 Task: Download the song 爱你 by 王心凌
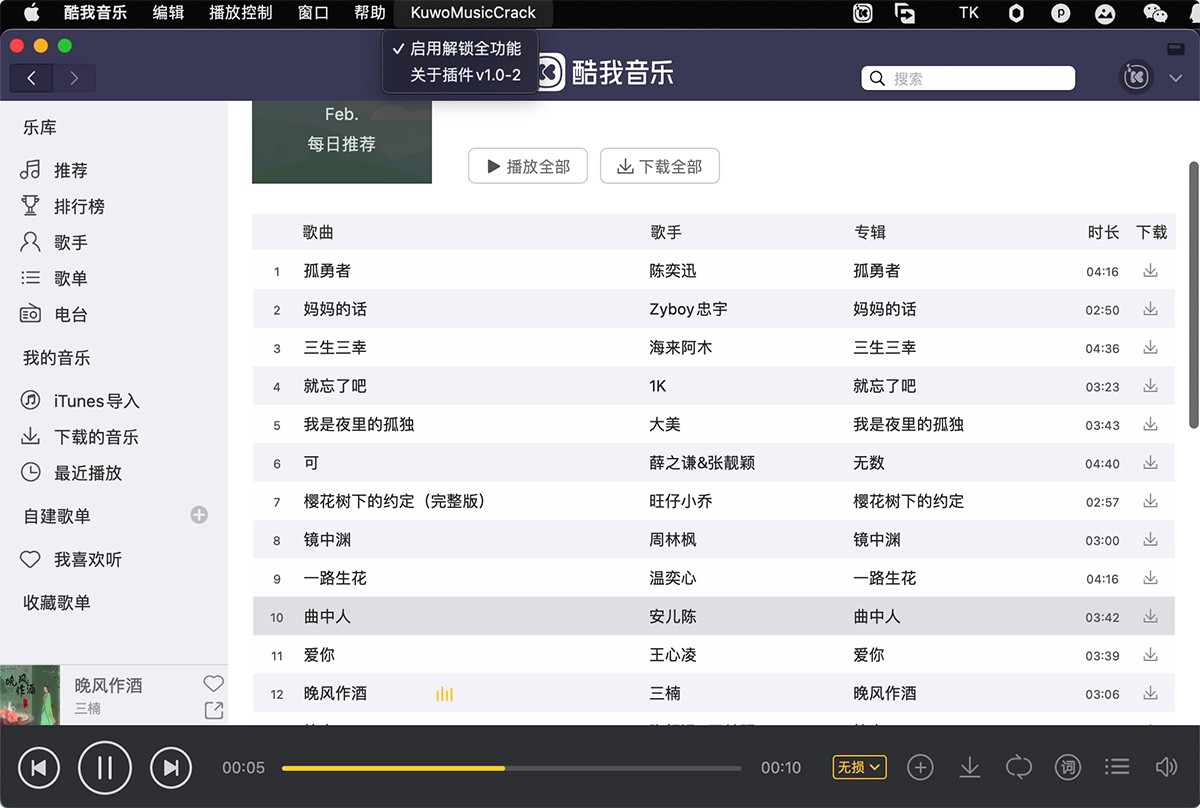pyautogui.click(x=1150, y=655)
